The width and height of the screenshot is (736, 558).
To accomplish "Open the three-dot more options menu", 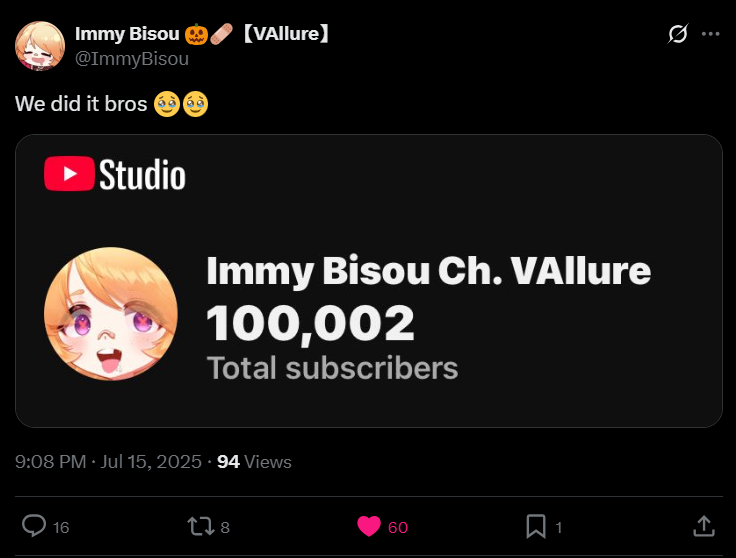I will [711, 34].
